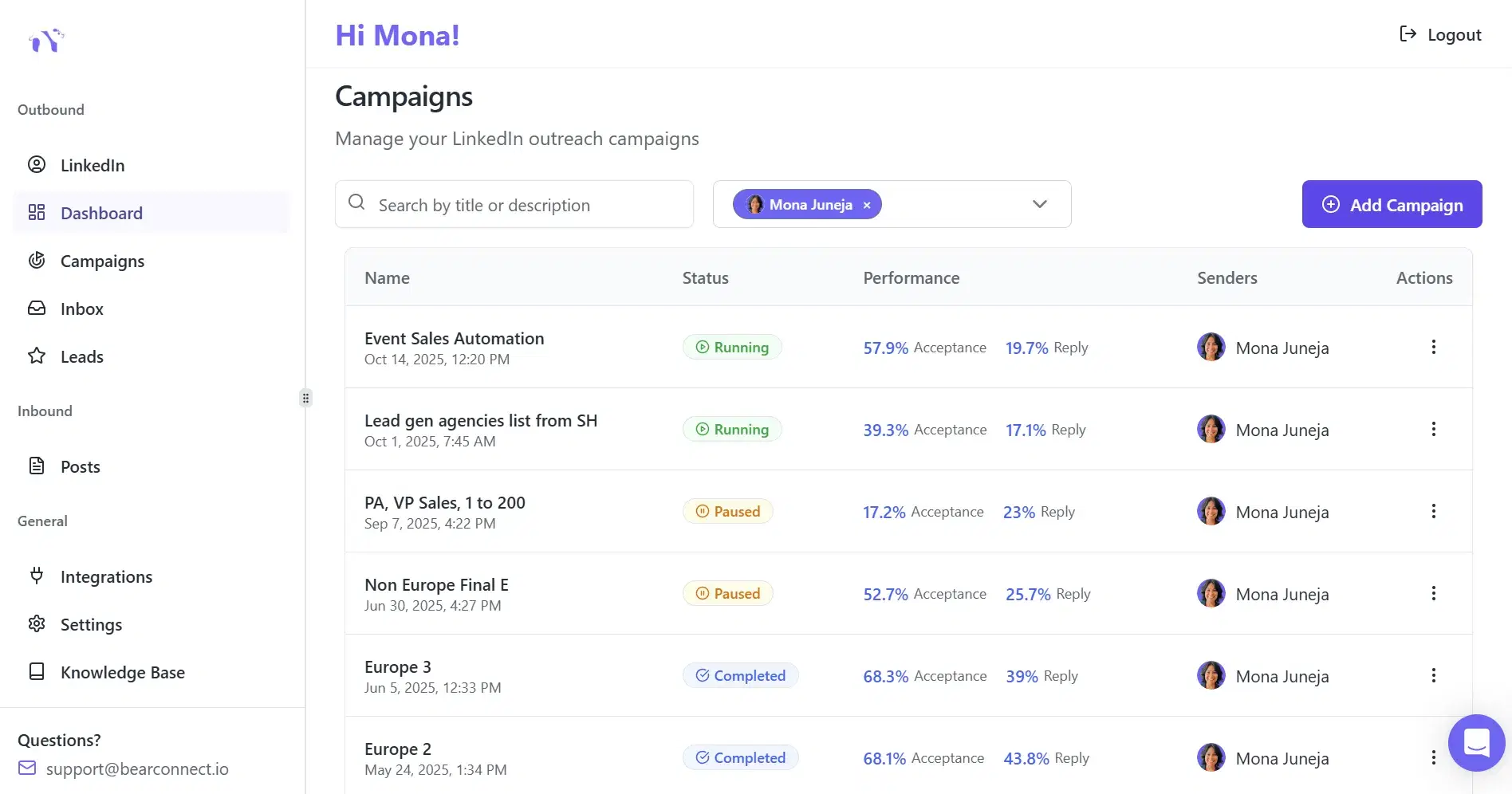Image resolution: width=1512 pixels, height=794 pixels.
Task: Open the LinkedIn section in the sidebar
Action: pos(92,165)
